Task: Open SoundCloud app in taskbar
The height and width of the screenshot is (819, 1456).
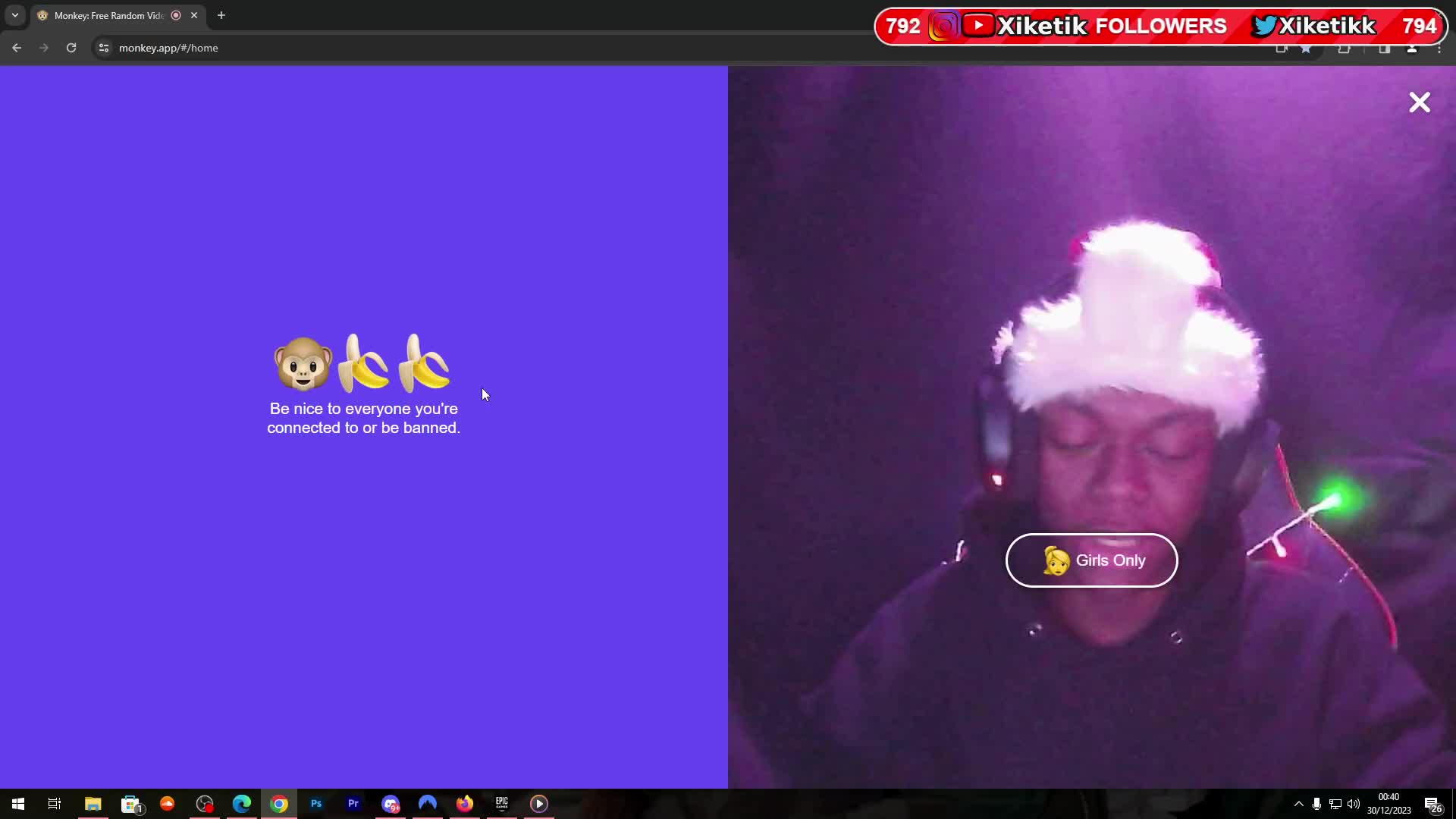Action: (x=168, y=804)
